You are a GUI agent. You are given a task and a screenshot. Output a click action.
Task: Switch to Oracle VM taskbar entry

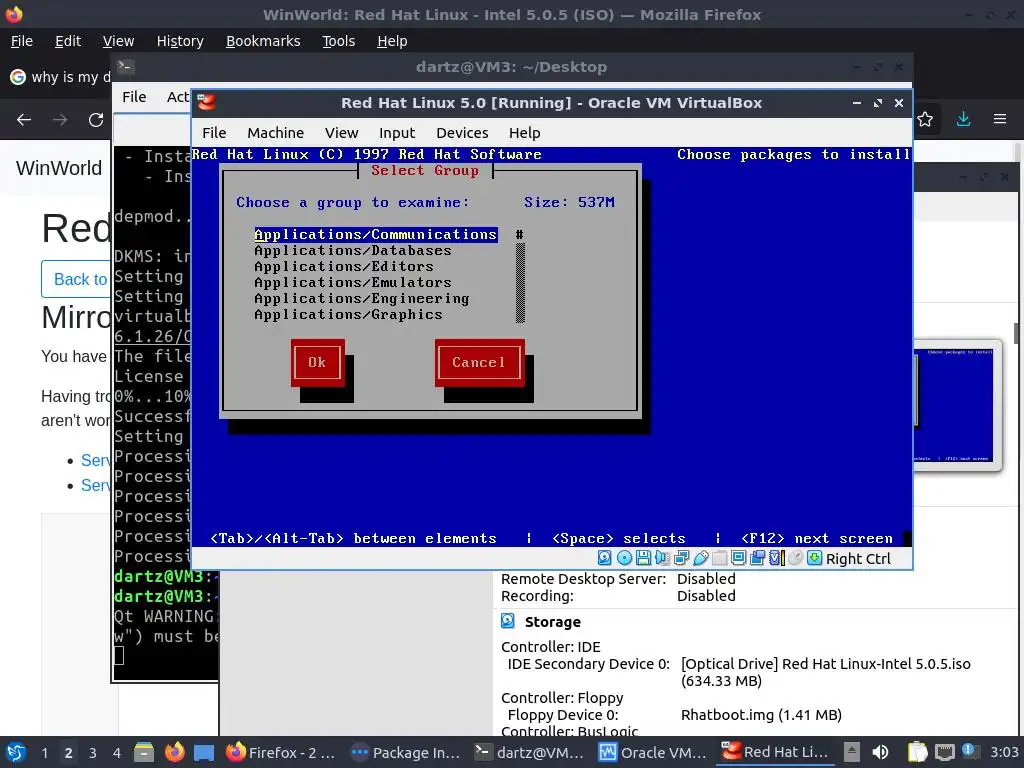pos(653,752)
